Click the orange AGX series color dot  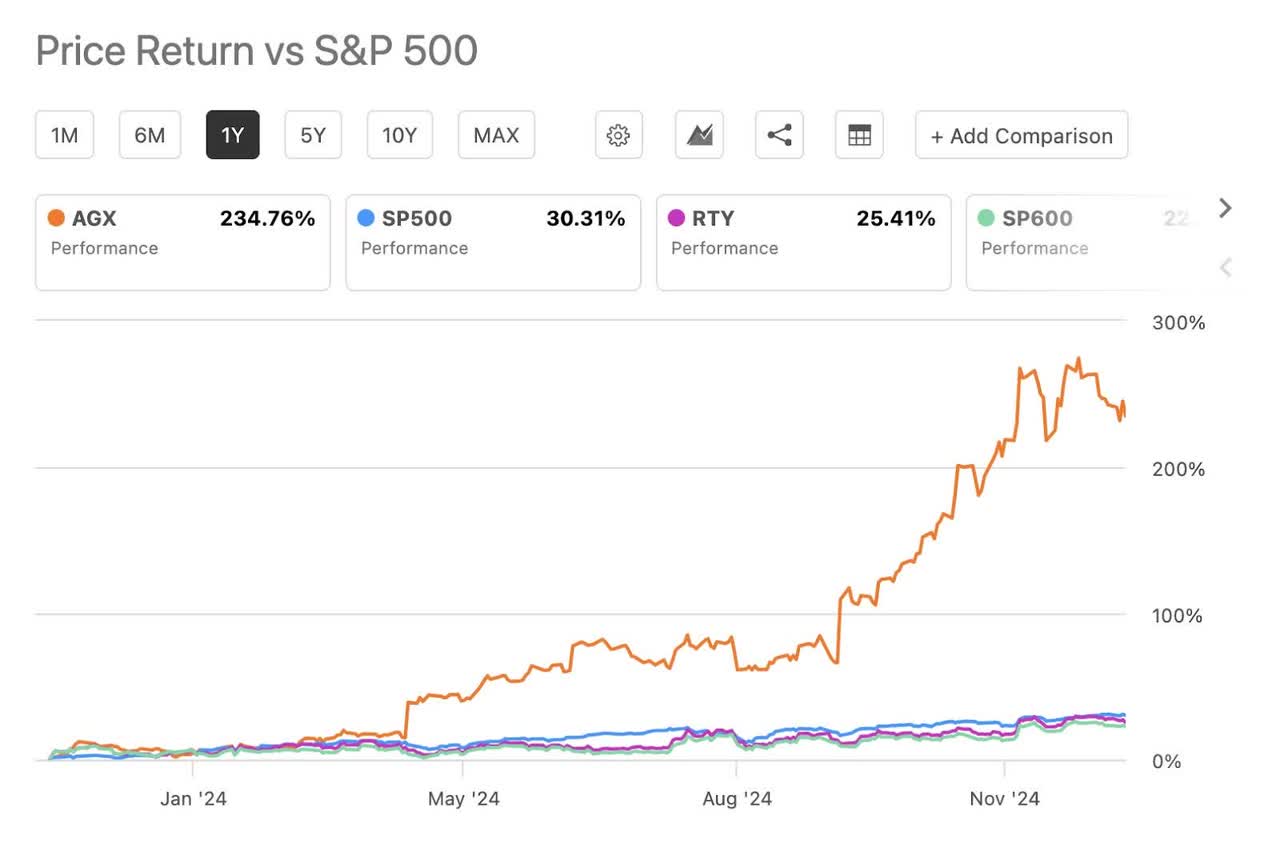[55, 218]
